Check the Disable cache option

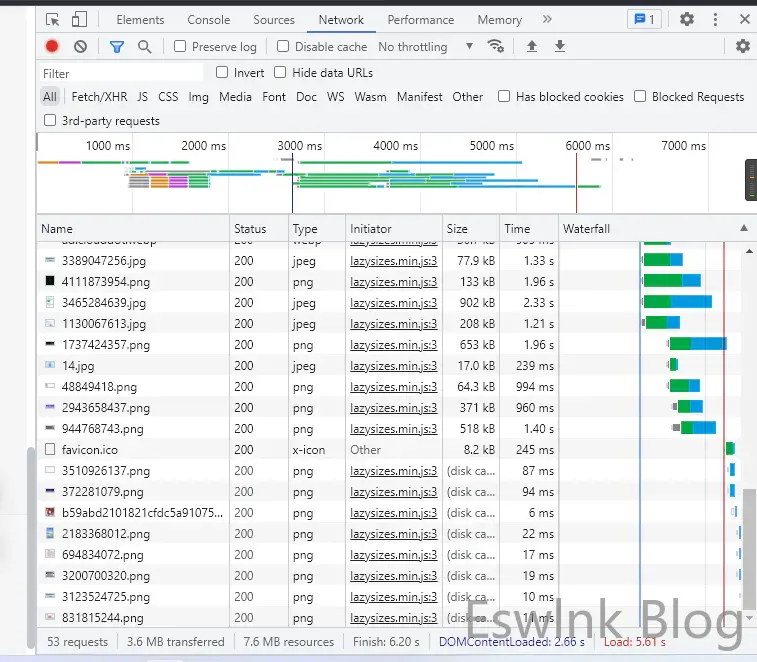(x=283, y=46)
